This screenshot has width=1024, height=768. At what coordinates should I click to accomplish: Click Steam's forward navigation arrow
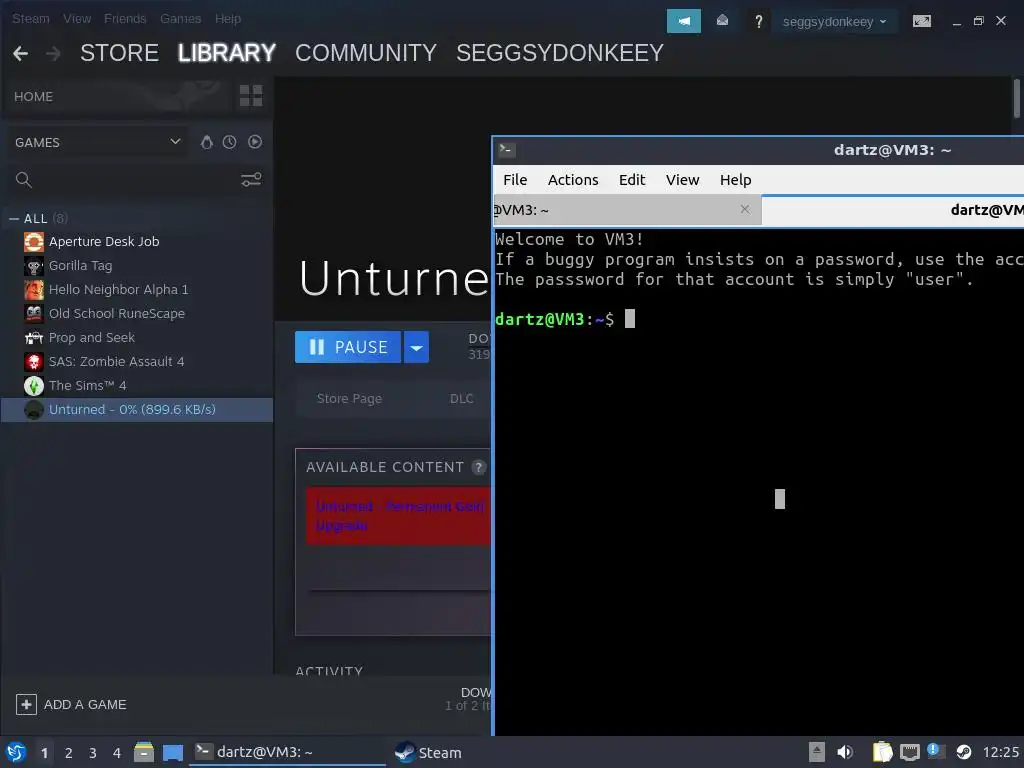point(53,53)
